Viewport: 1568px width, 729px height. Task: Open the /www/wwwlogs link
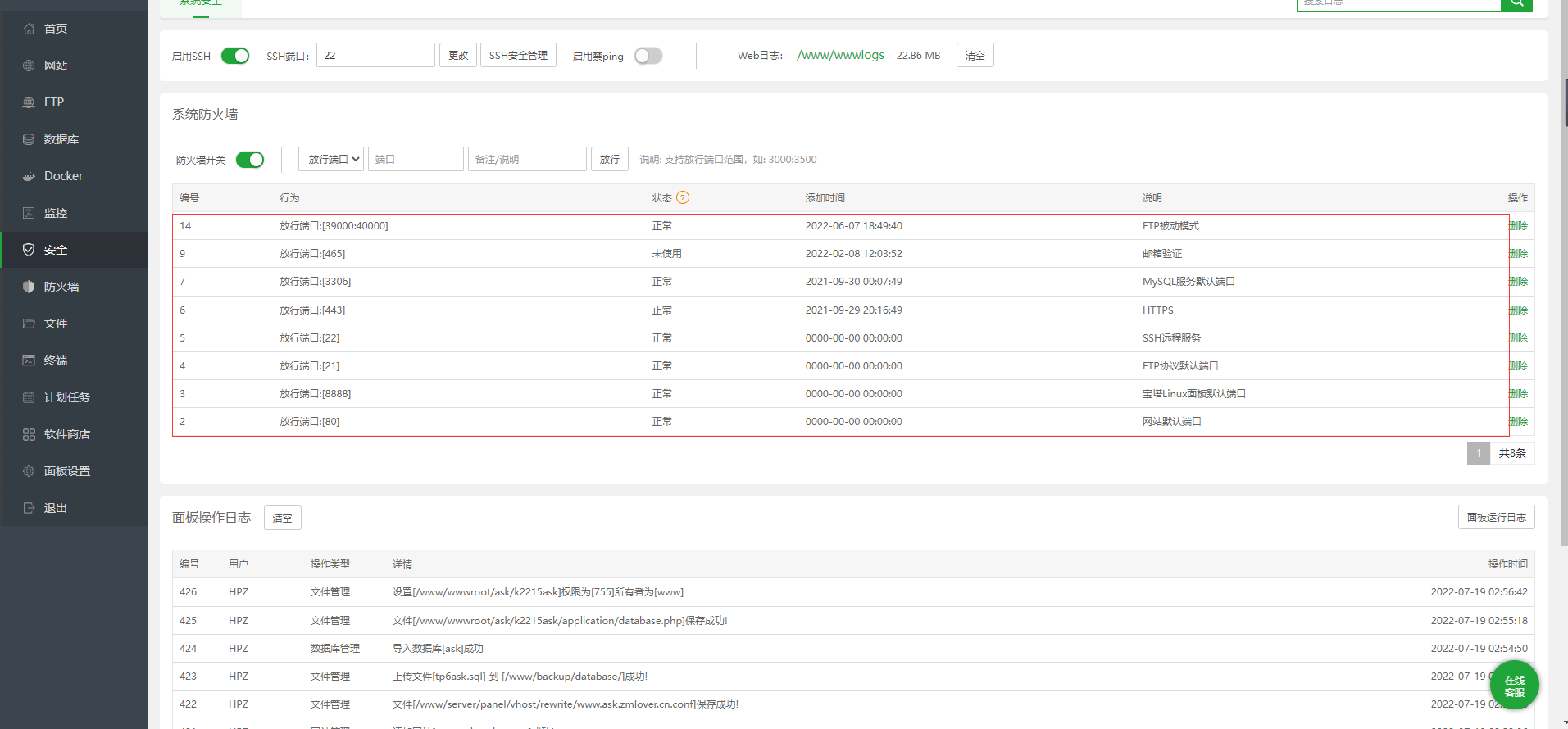click(x=840, y=55)
